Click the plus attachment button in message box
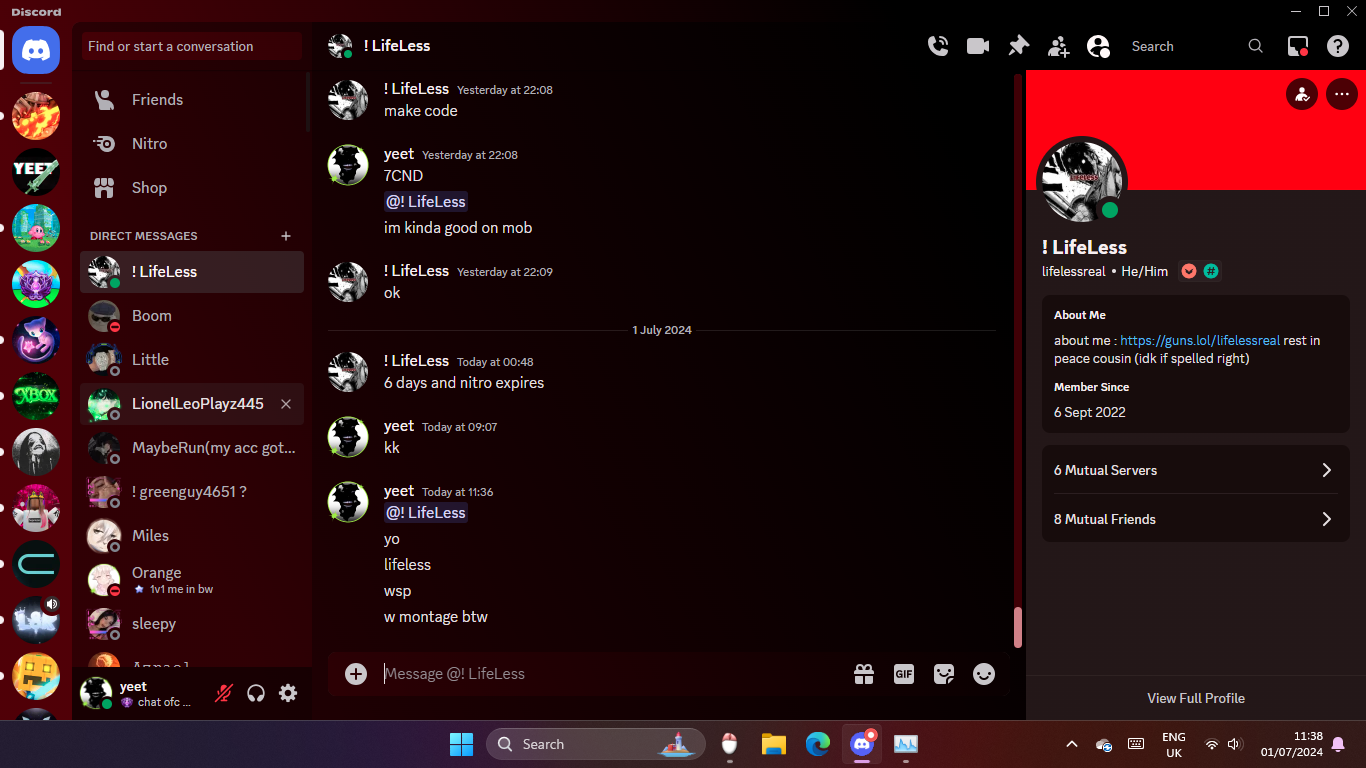Viewport: 1366px width, 768px height. (356, 674)
